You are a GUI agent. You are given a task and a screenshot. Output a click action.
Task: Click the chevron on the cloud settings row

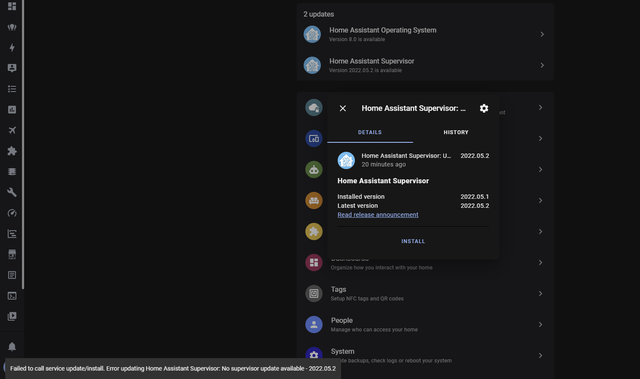[x=540, y=108]
